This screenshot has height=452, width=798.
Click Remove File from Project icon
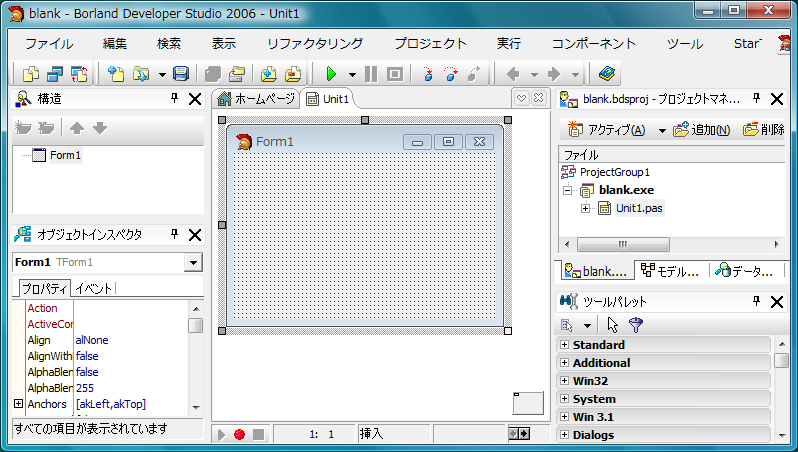click(293, 74)
